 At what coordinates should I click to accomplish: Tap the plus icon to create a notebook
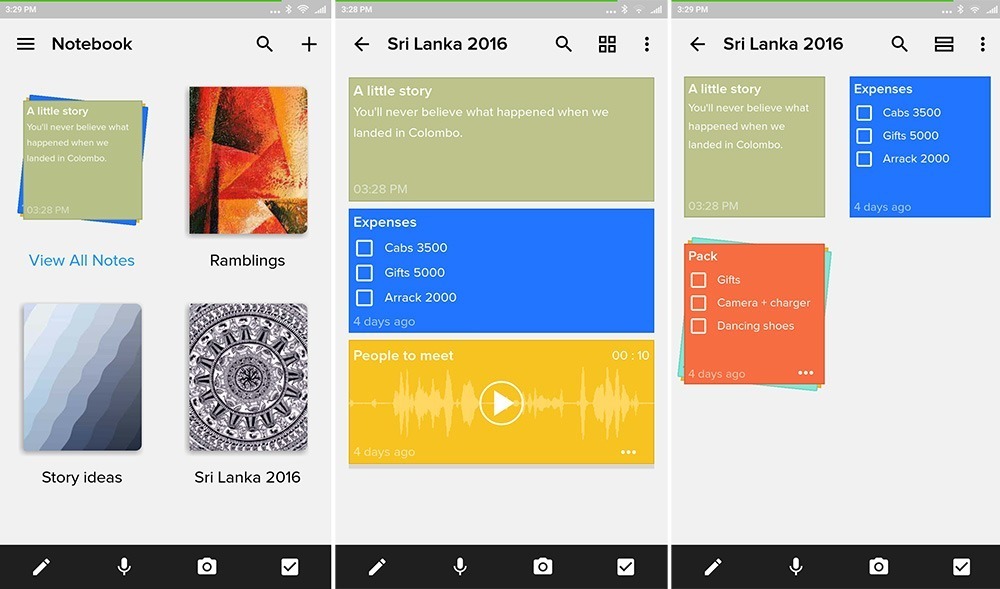[x=309, y=43]
